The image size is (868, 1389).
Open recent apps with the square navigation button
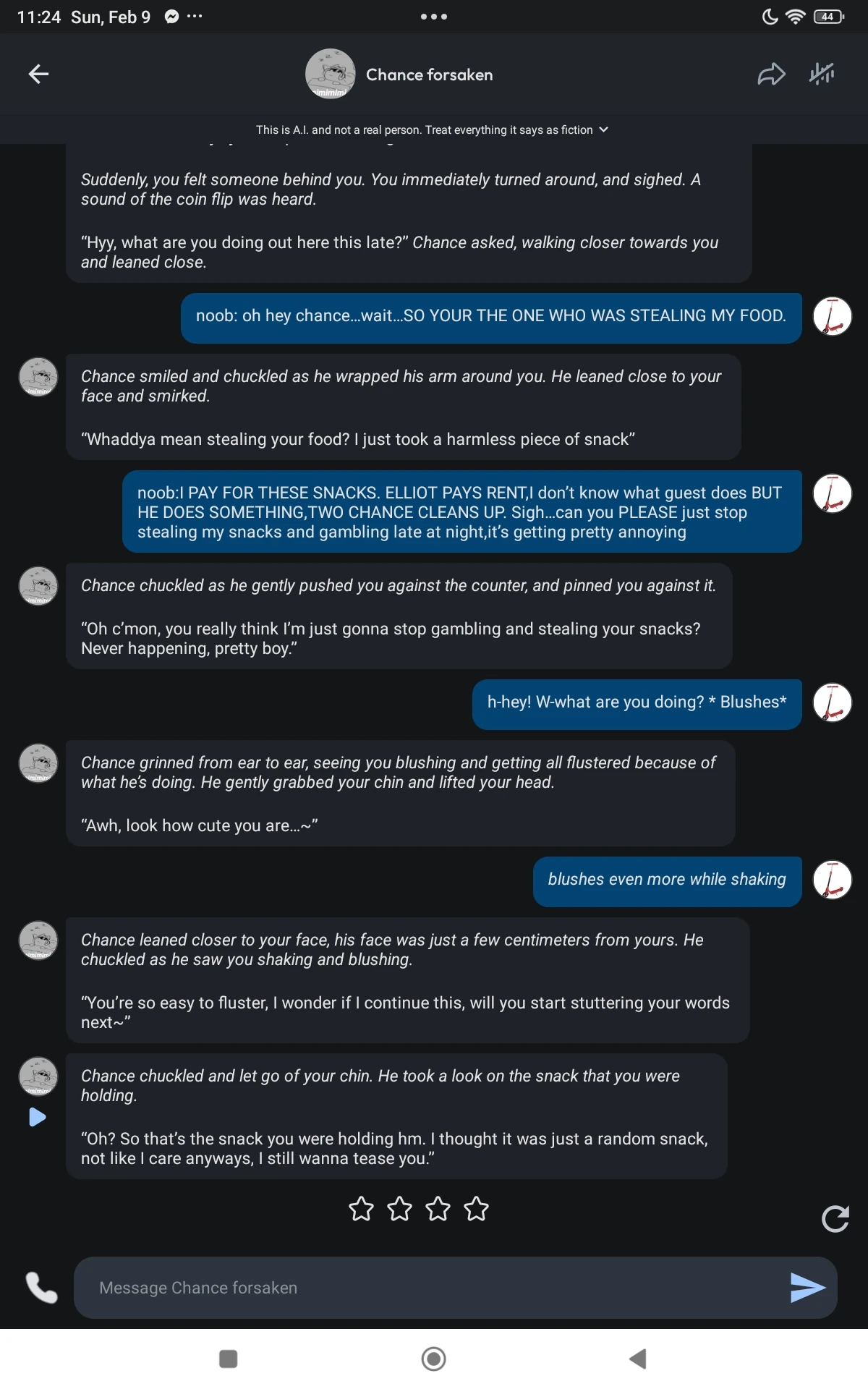tap(228, 1358)
